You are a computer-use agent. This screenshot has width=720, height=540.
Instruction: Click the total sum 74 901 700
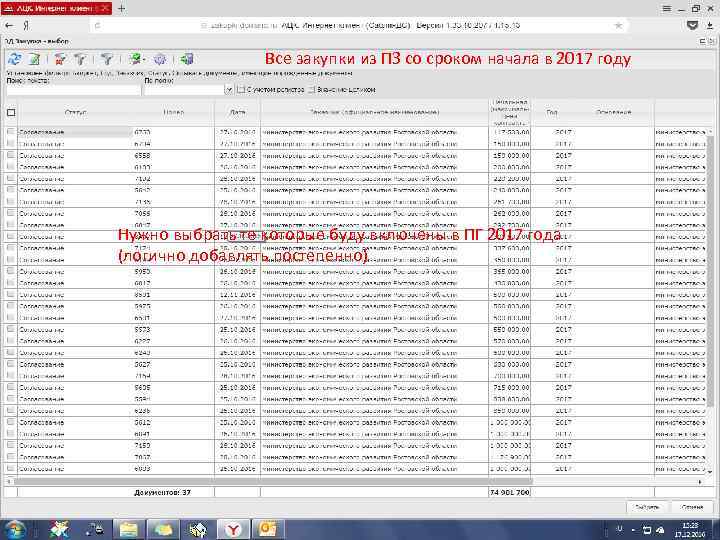(x=510, y=492)
